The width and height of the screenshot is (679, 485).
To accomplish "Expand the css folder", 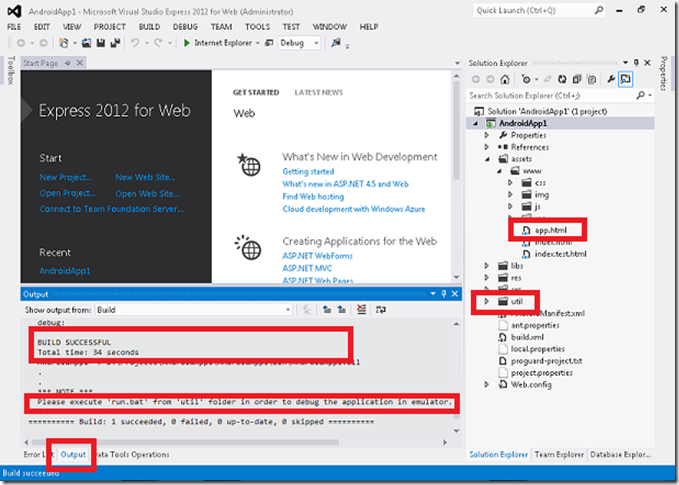I will point(511,183).
